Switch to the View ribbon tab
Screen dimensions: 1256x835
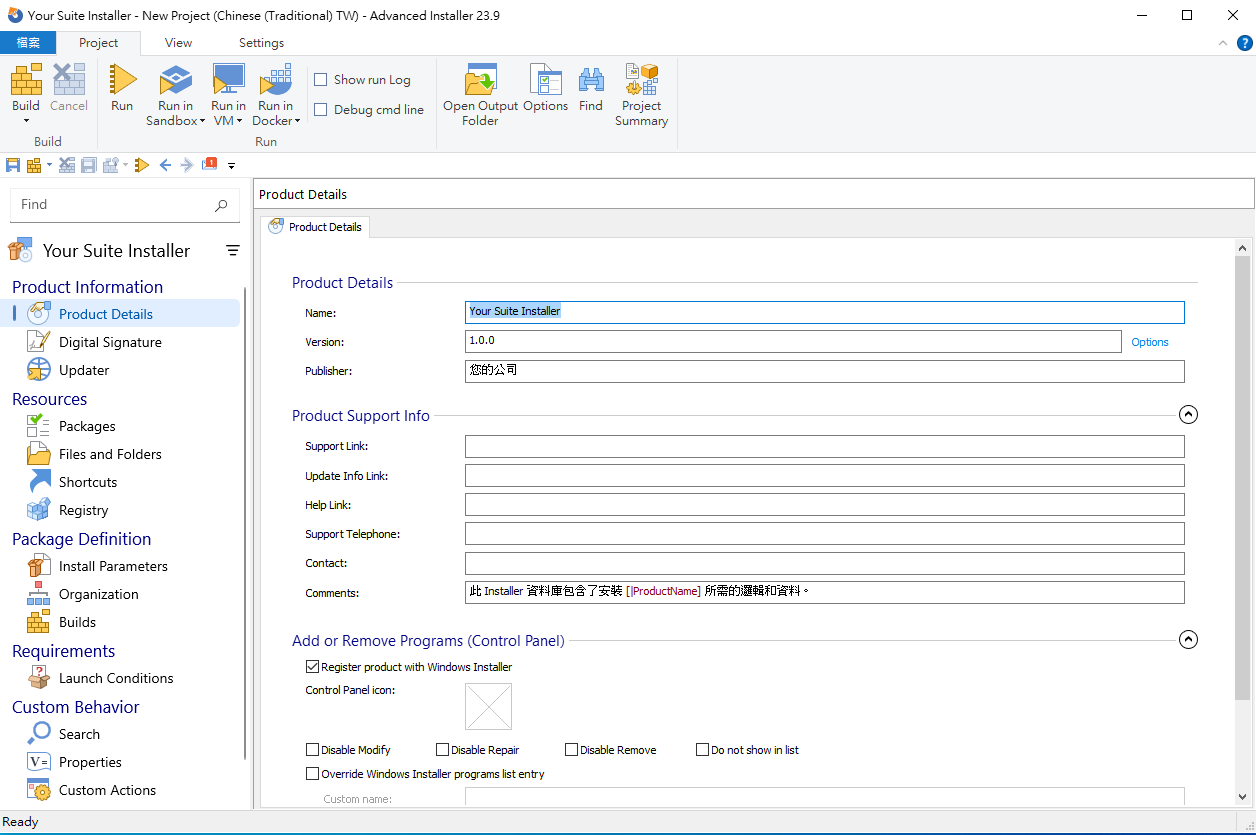click(178, 43)
